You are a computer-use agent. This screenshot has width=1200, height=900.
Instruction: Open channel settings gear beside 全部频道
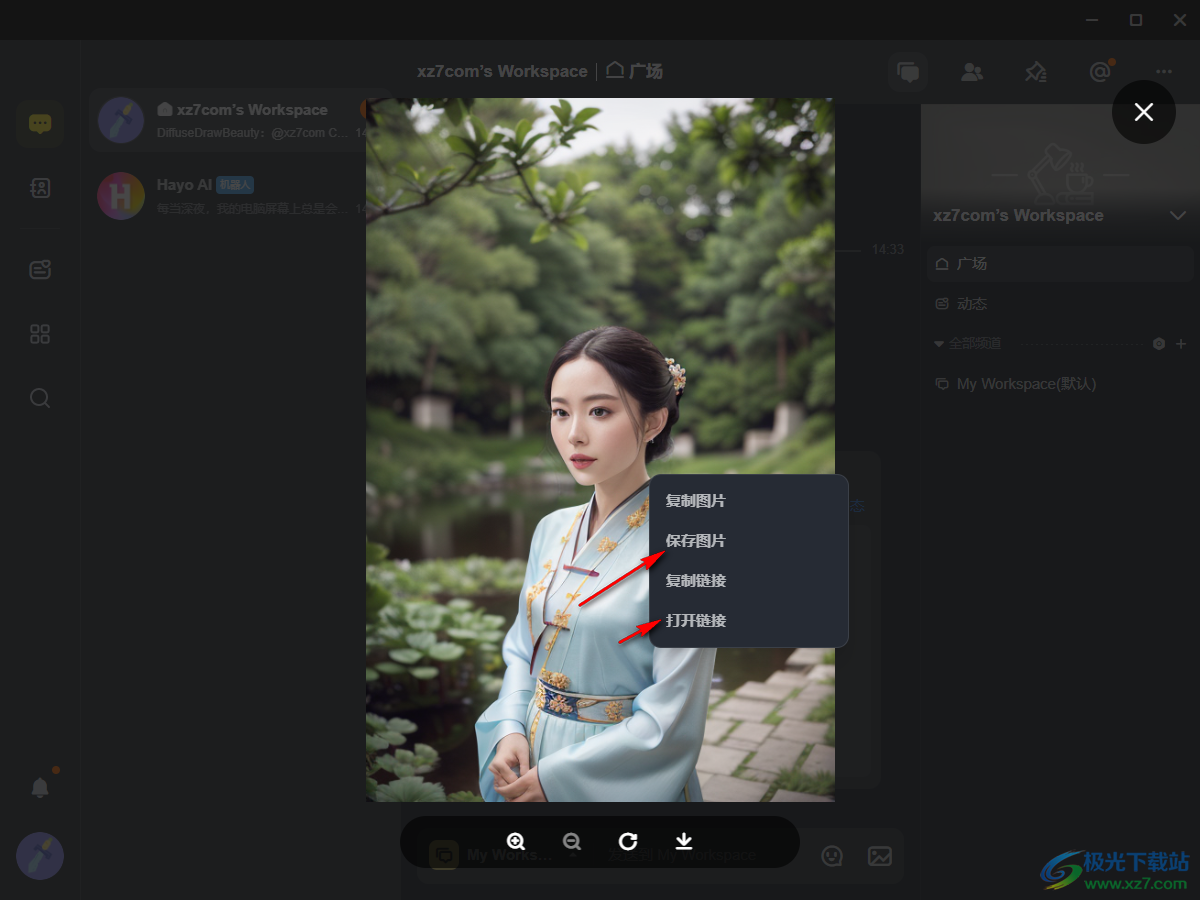pos(1159,344)
